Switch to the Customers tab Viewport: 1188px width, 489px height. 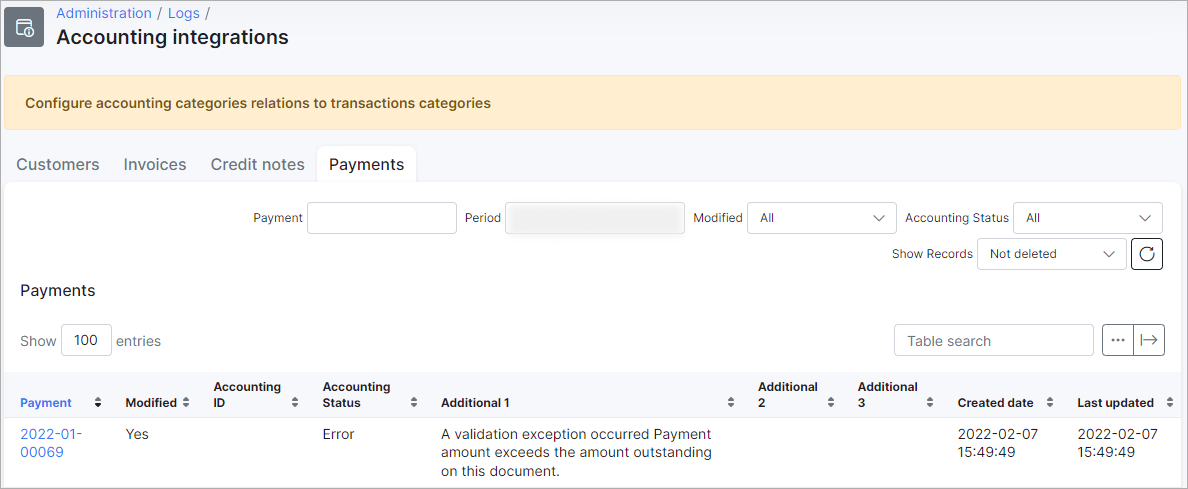point(58,165)
